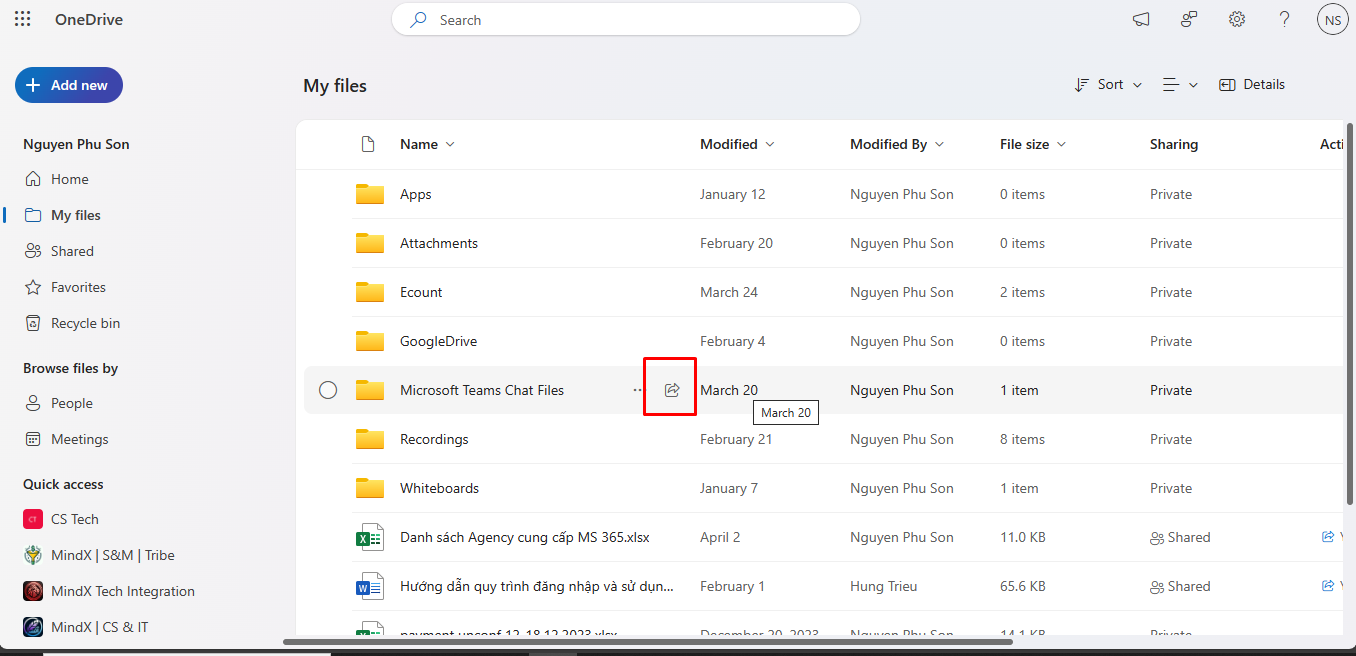Open the Danh sách Agency cung cấp MS 365.xlsx file

pyautogui.click(x=524, y=537)
